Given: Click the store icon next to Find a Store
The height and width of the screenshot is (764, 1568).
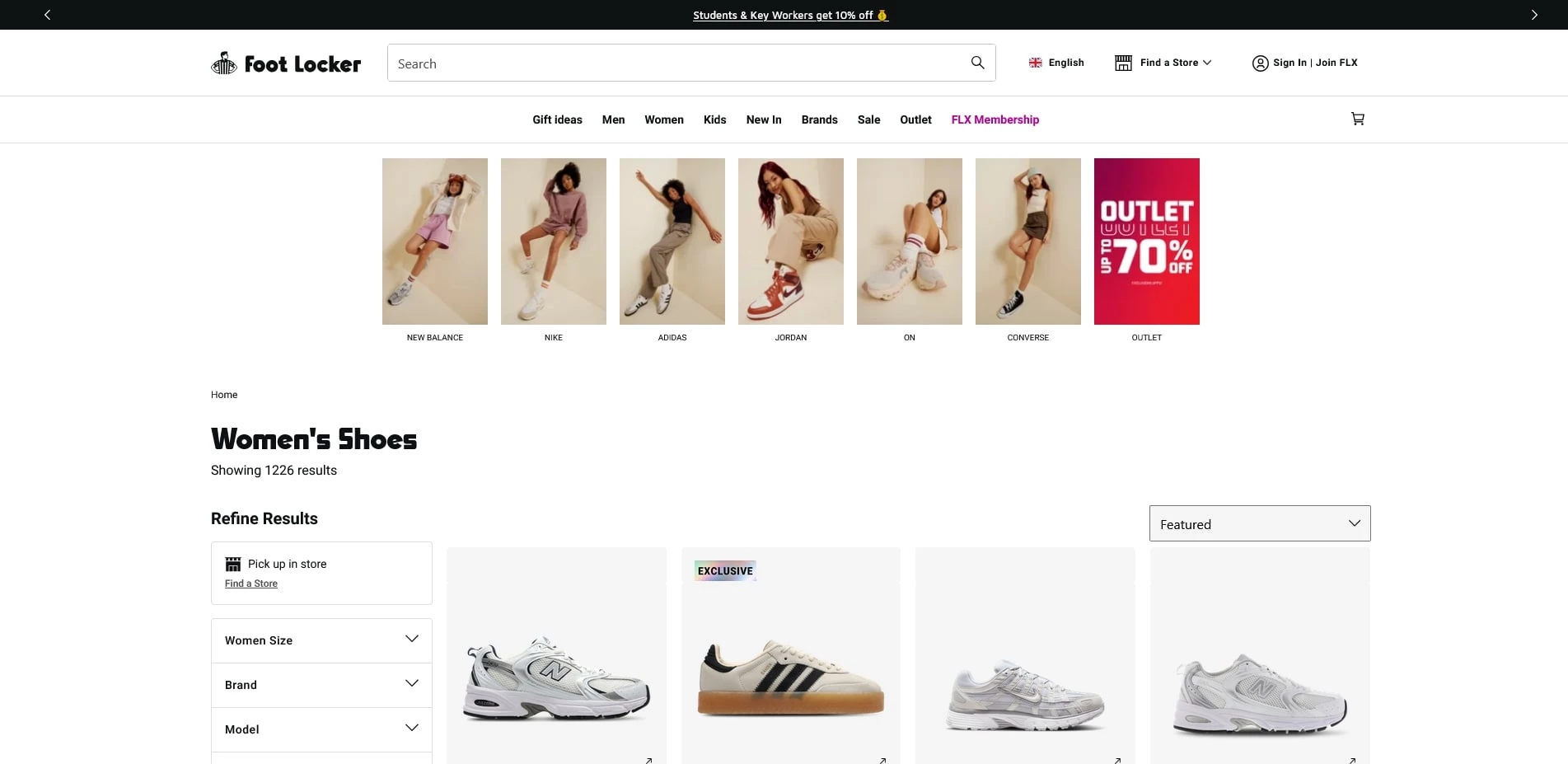Looking at the screenshot, I should click(1122, 63).
